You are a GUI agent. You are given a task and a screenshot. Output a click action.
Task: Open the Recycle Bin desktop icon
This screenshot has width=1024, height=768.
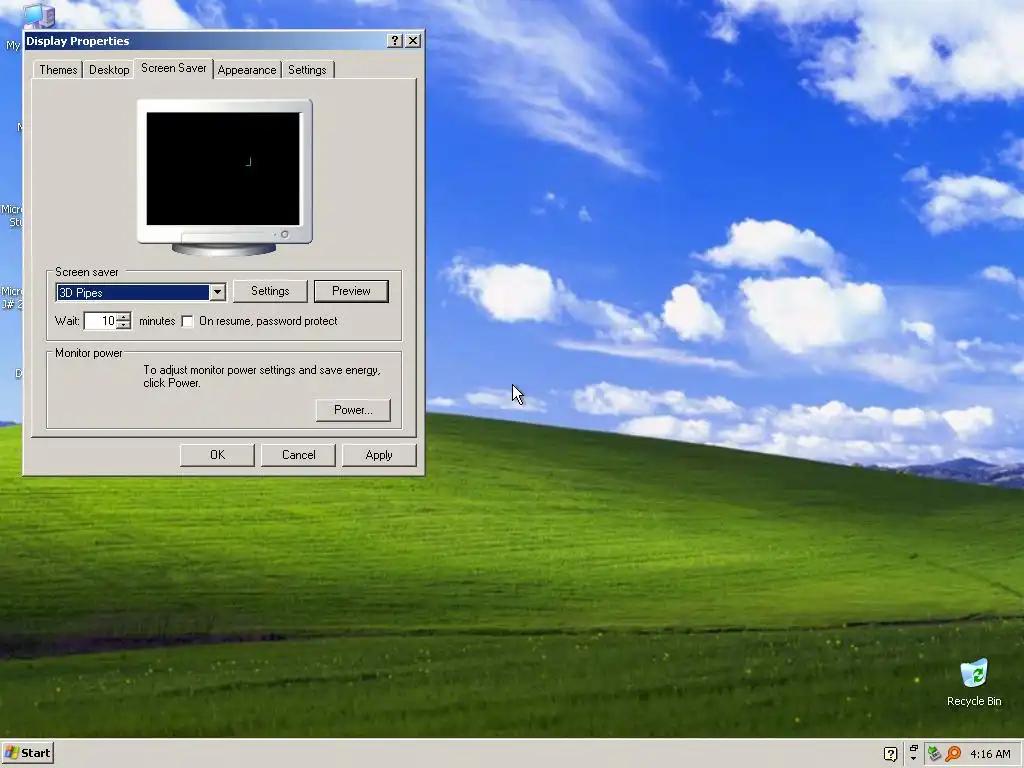click(974, 682)
